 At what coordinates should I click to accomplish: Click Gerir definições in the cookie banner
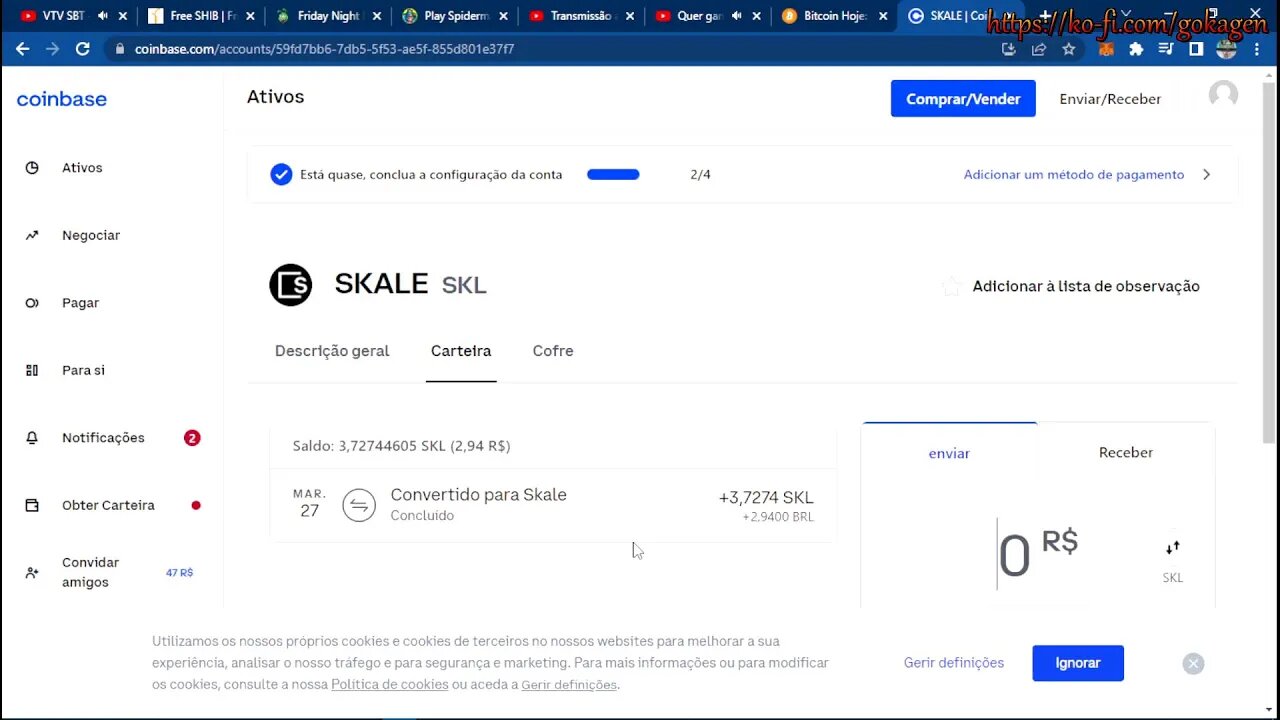954,663
